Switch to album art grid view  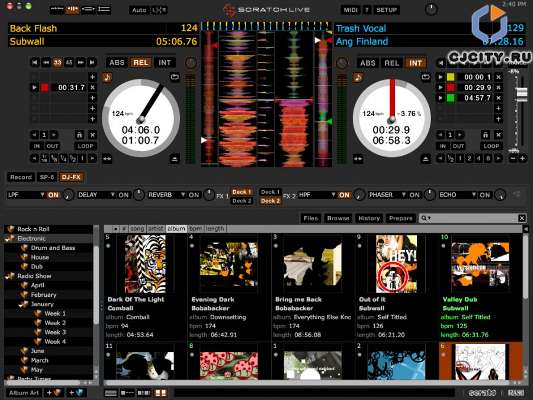click(161, 393)
